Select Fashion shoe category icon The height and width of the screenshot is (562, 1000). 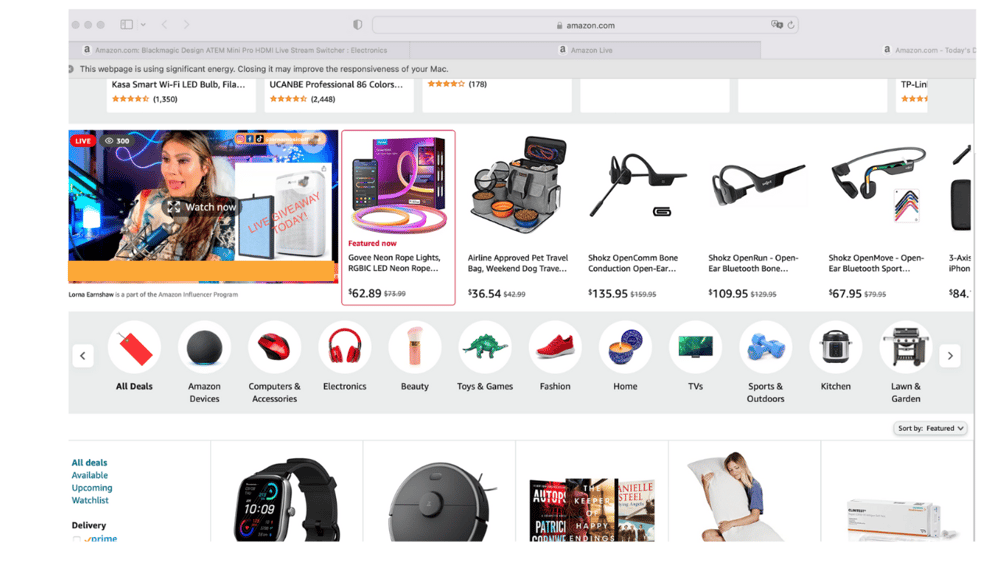(x=555, y=348)
